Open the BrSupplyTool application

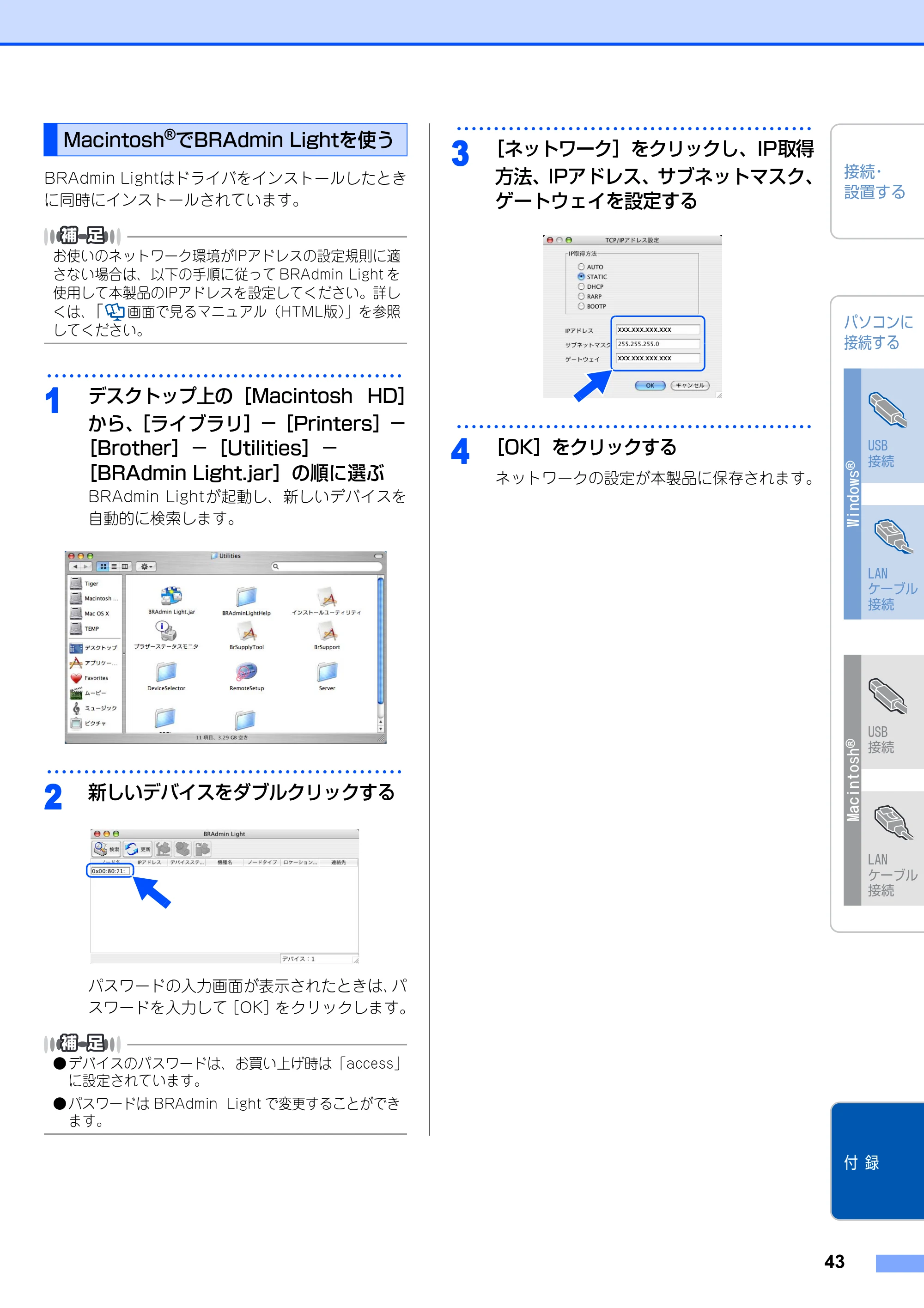click(x=247, y=636)
